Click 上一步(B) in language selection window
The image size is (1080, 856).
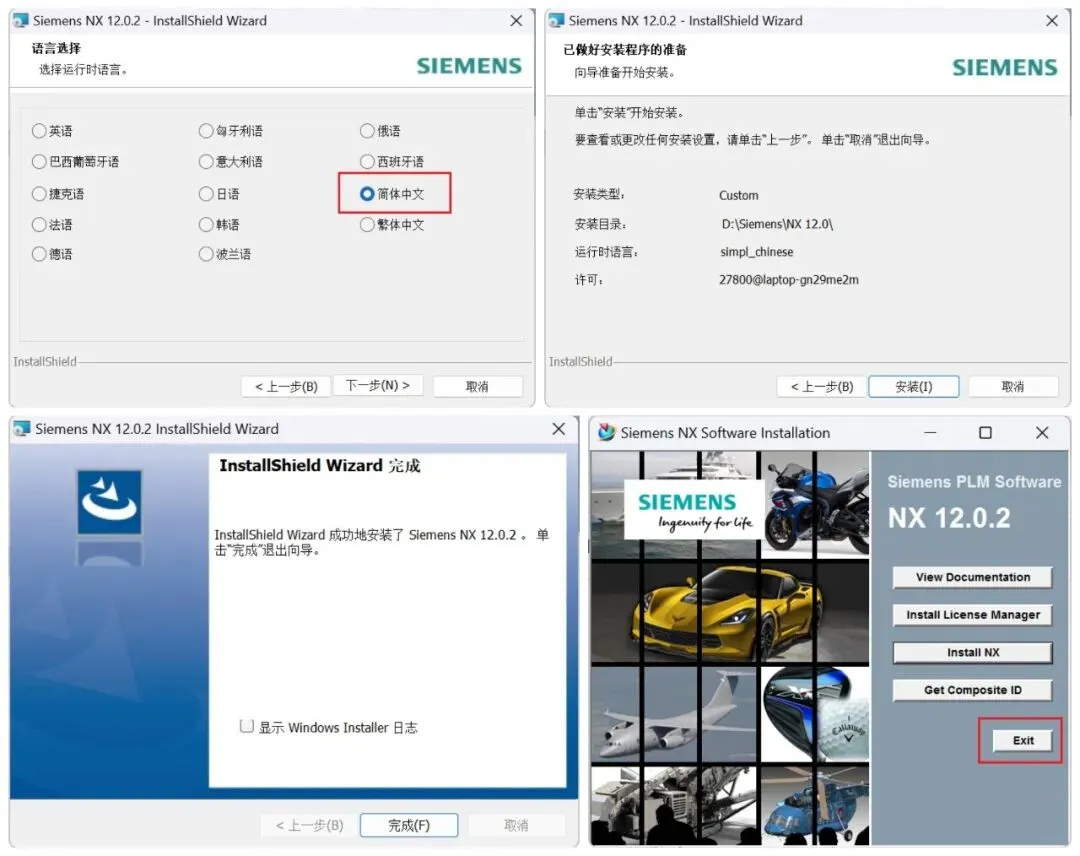click(x=286, y=386)
